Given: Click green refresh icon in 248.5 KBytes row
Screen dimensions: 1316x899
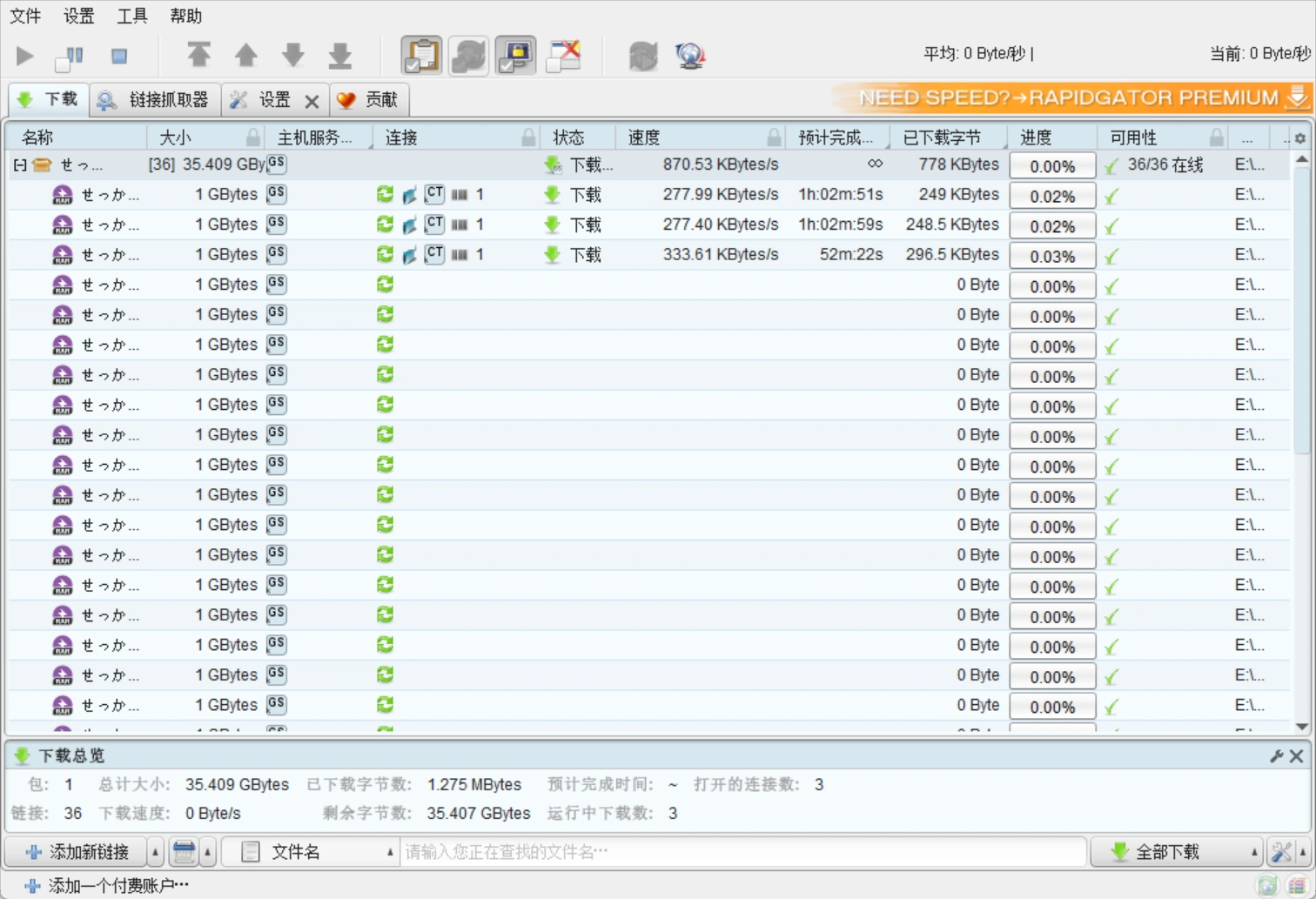Looking at the screenshot, I should tap(385, 225).
